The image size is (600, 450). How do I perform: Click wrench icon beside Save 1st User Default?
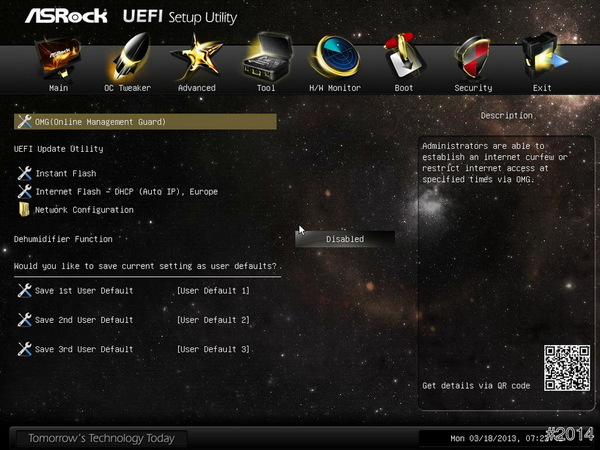point(24,290)
